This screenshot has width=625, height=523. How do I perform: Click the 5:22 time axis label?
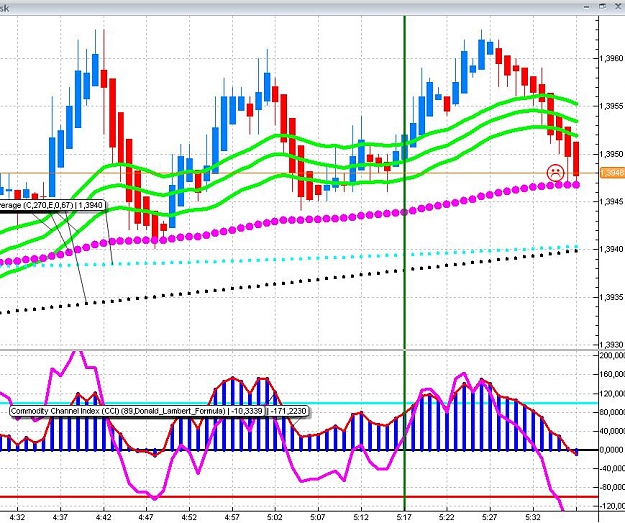(x=447, y=517)
